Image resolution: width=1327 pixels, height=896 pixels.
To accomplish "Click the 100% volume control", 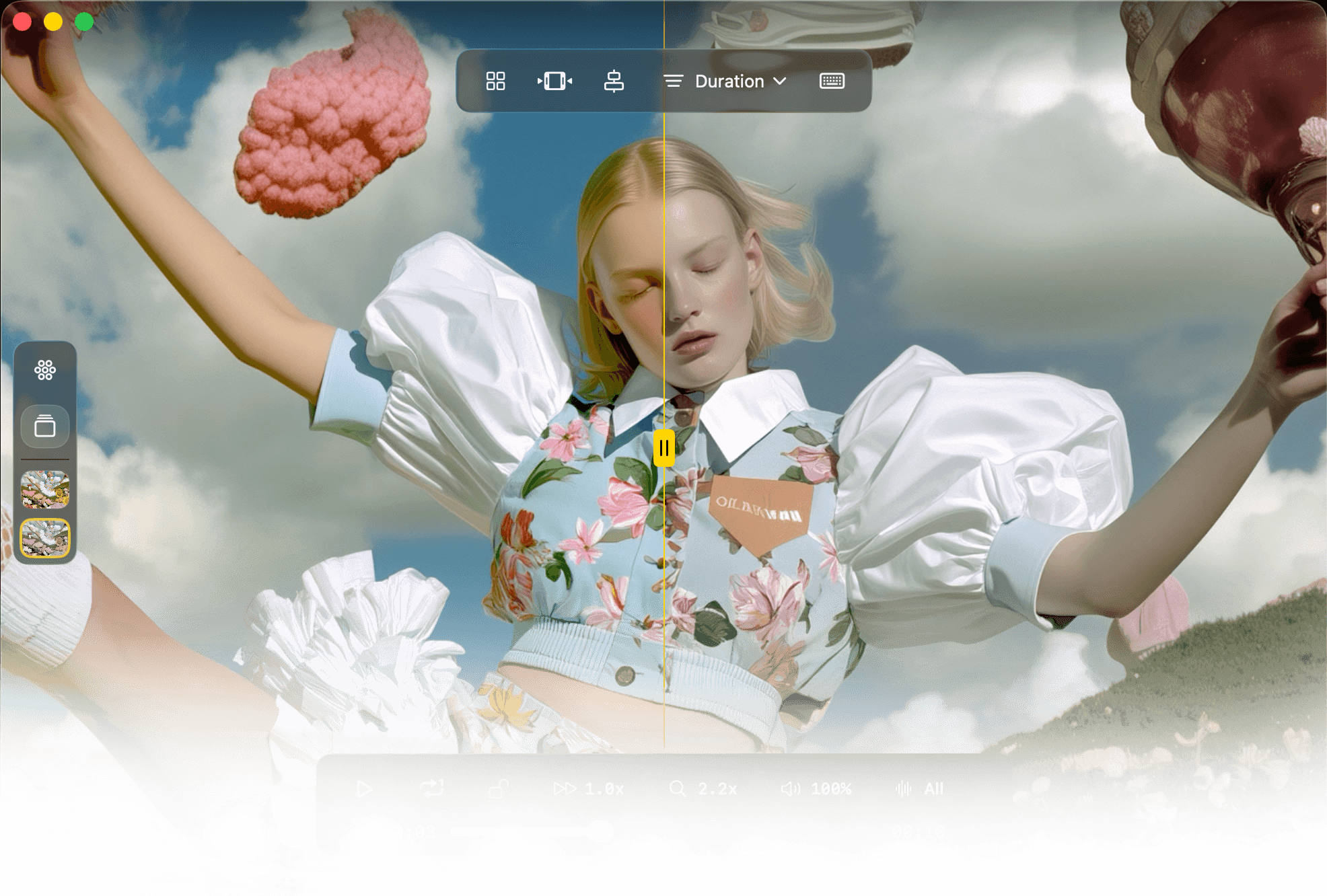I will coord(816,788).
